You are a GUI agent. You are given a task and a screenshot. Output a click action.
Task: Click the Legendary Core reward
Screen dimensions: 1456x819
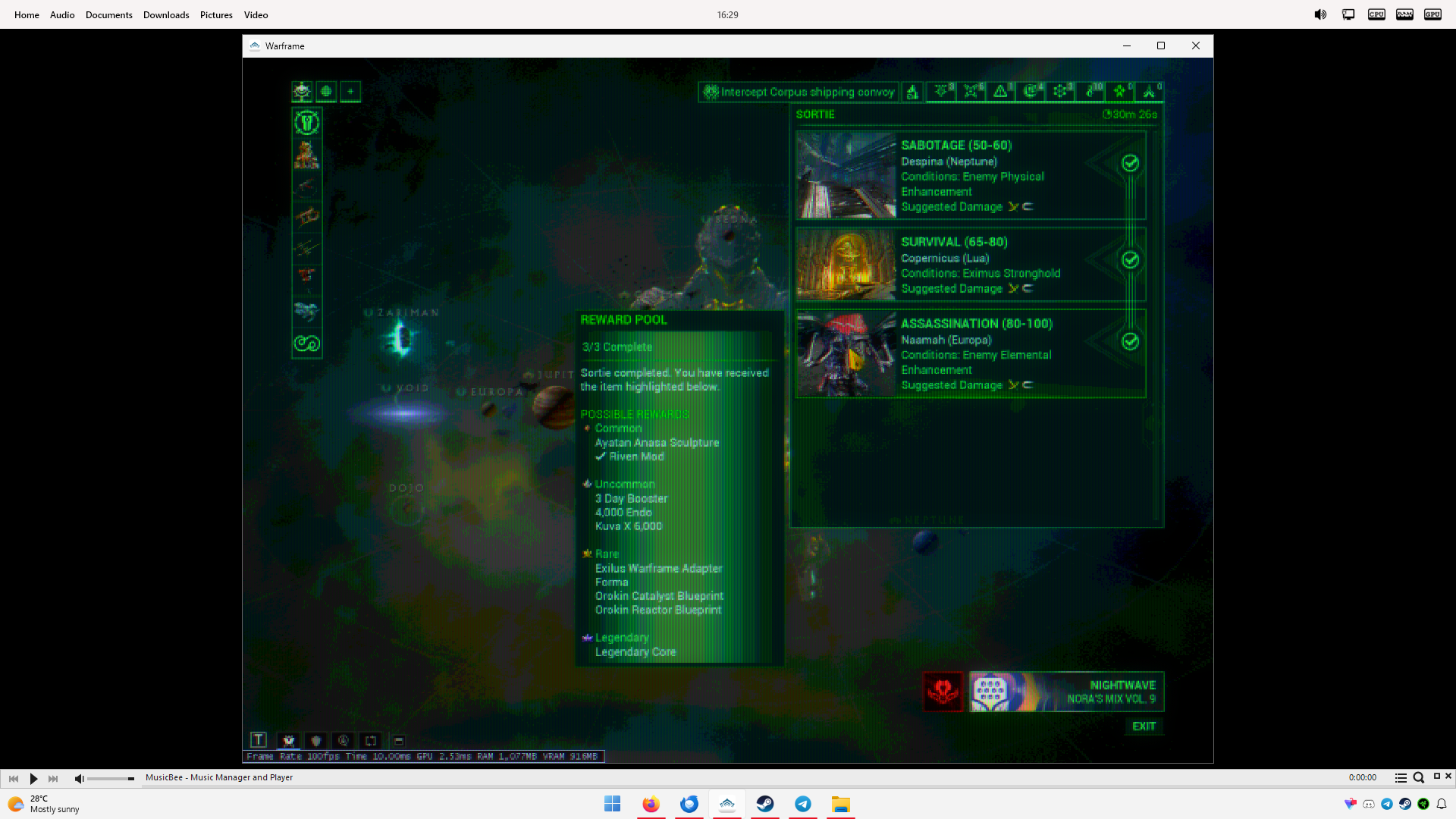(635, 652)
